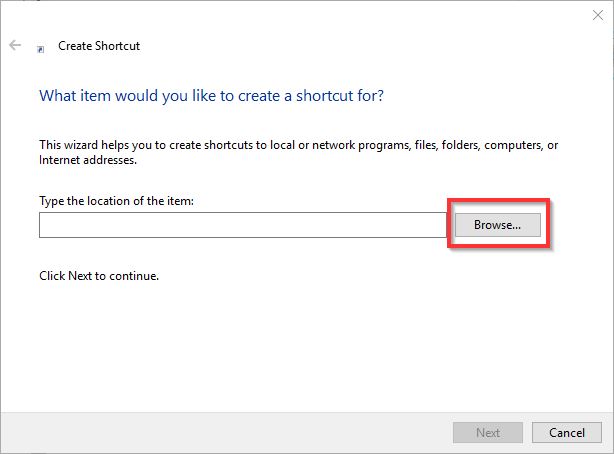Viewport: 614px width, 454px height.
Task: Click the 'Type the location of the item:' label
Action: (x=115, y=201)
